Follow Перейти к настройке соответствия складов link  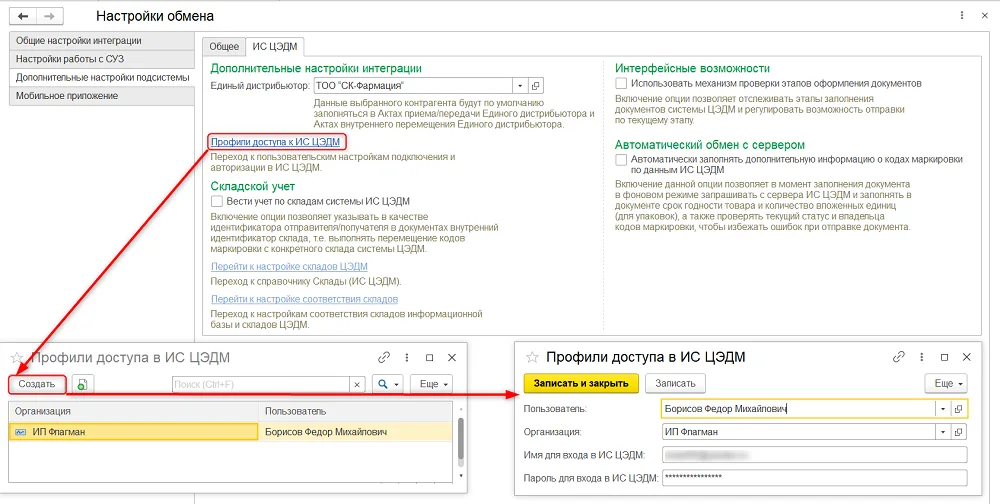point(304,299)
